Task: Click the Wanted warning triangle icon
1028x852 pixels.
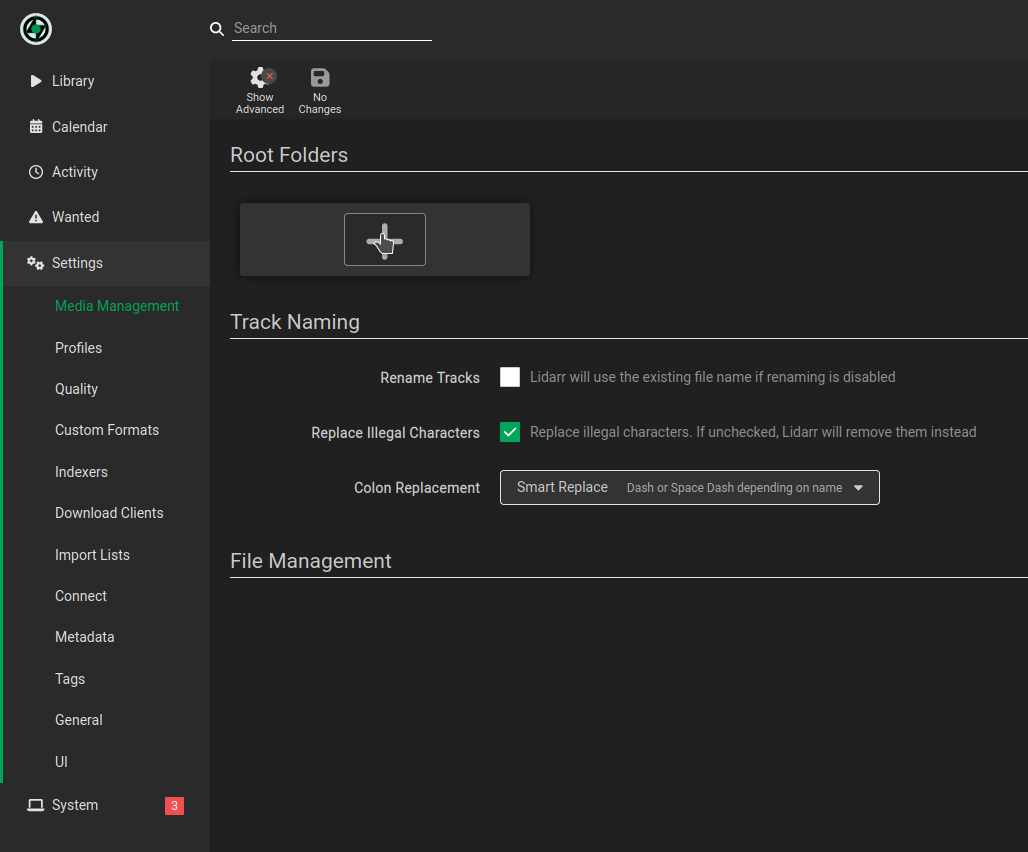Action: (36, 217)
